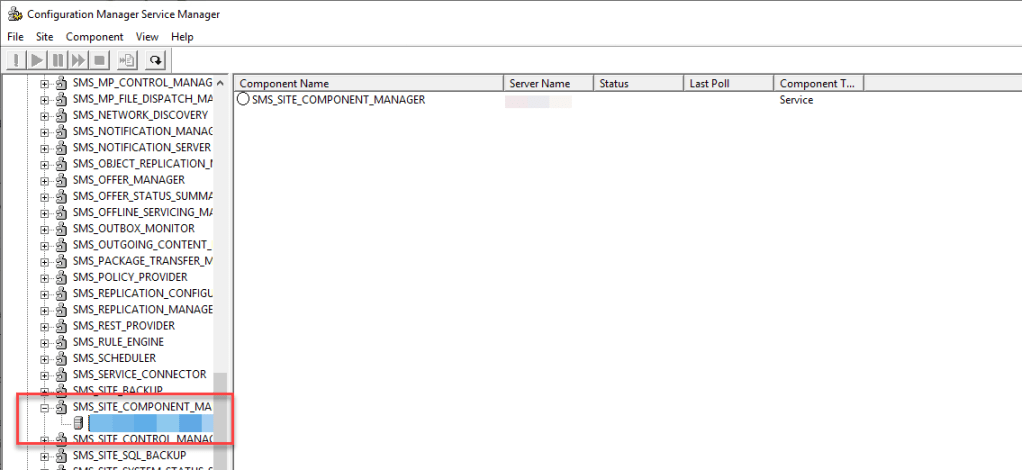1022x470 pixels.
Task: Click the Query (exclamation mark) toolbar icon
Action: 17,60
